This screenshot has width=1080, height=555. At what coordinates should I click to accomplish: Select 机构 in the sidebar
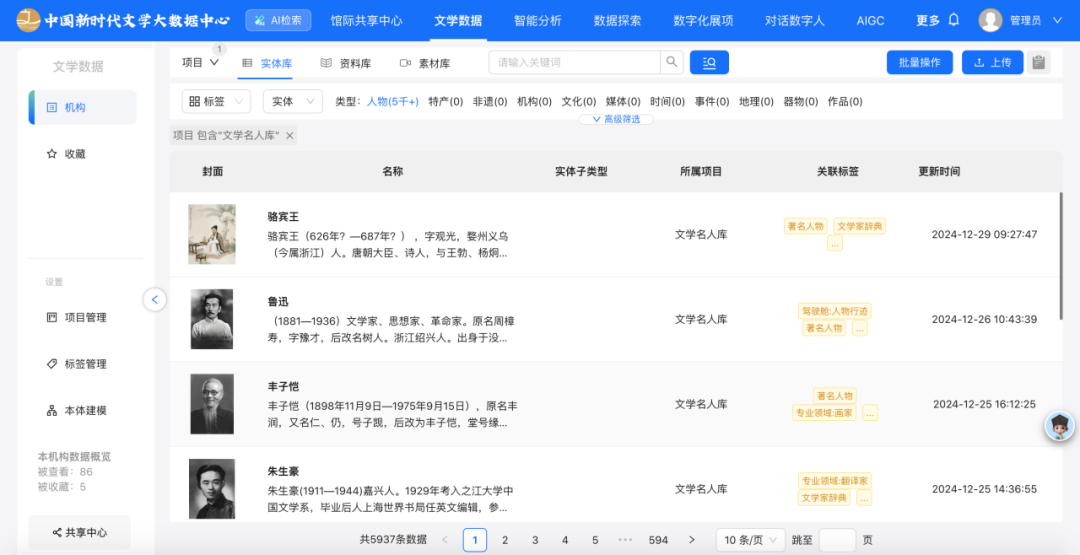coord(83,107)
